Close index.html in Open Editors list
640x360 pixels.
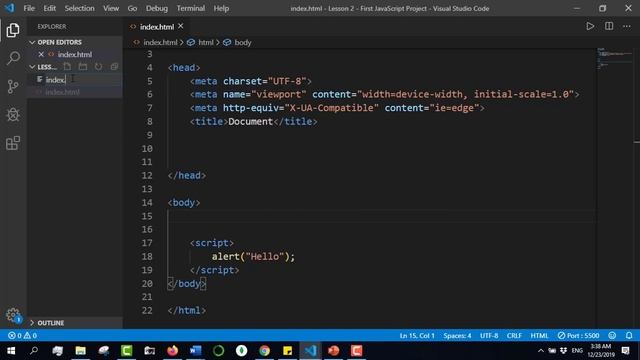click(x=41, y=54)
